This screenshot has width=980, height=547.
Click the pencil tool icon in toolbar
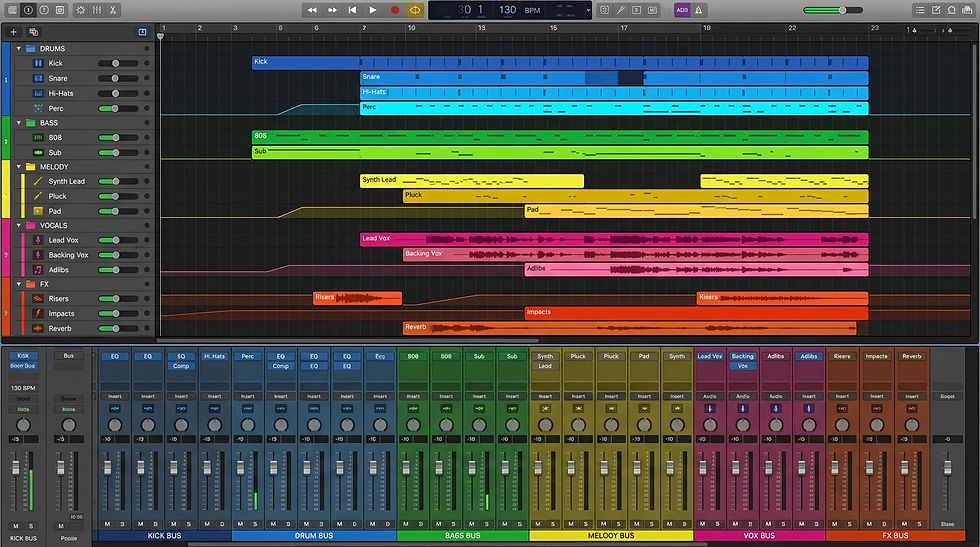pos(621,10)
